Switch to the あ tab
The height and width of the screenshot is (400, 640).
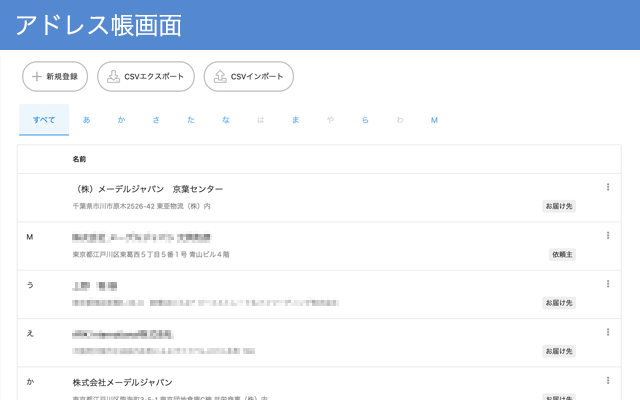[x=86, y=120]
